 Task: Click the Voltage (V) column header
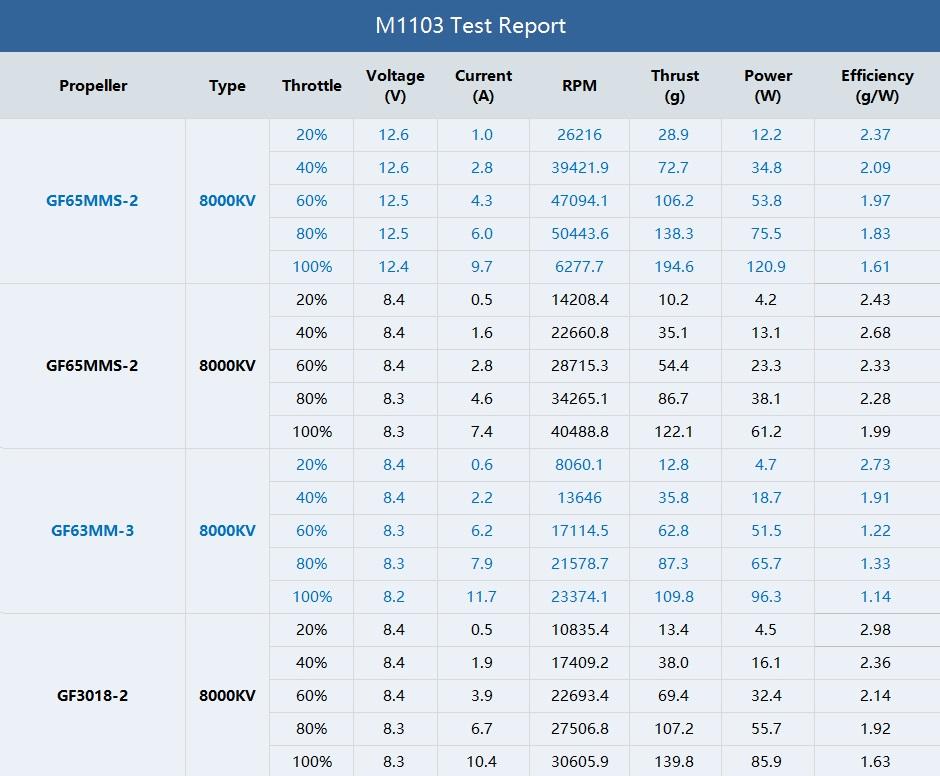pyautogui.click(x=395, y=86)
